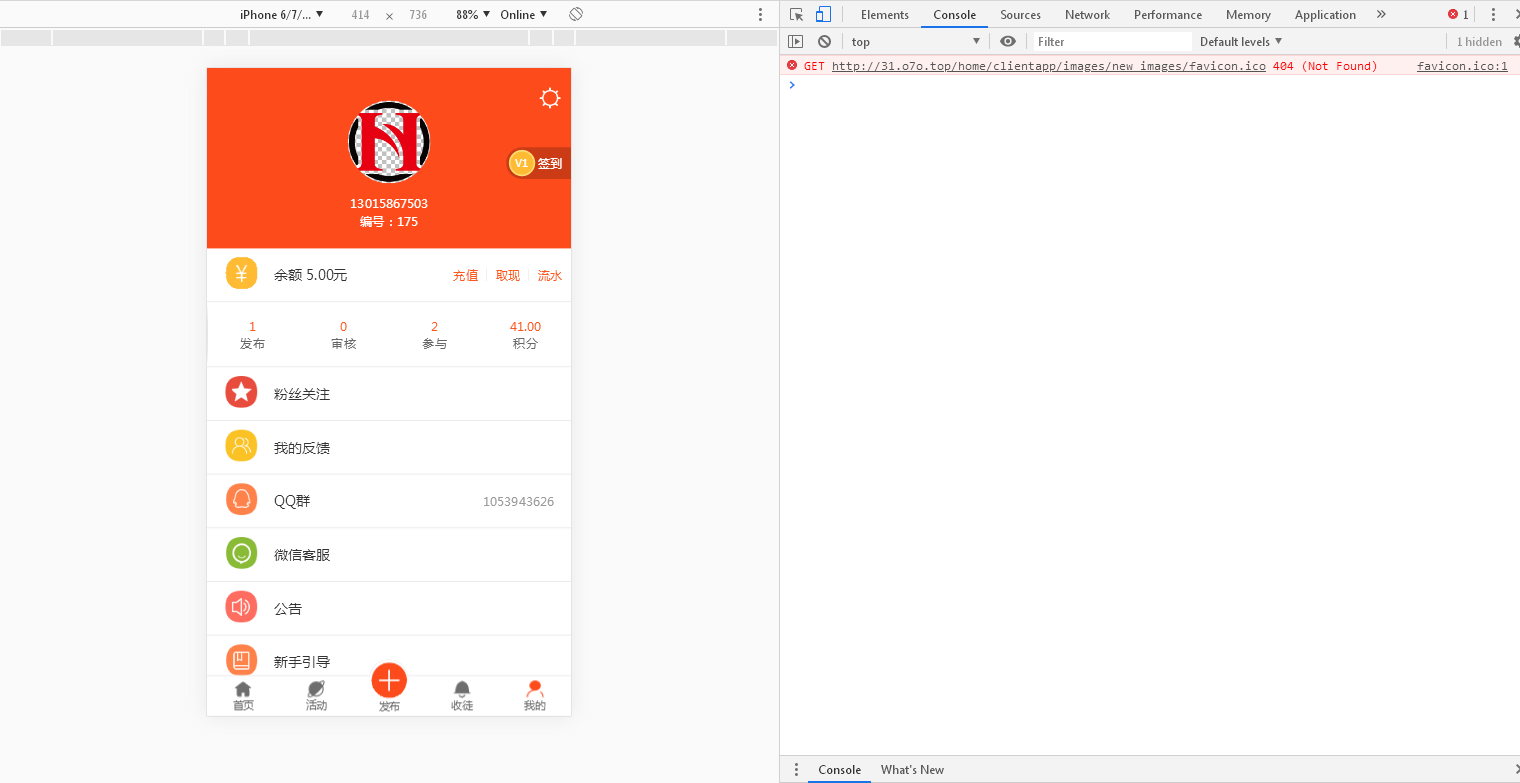Viewport: 1520px width, 783px height.
Task: Click the rotate device icon
Action: click(576, 14)
